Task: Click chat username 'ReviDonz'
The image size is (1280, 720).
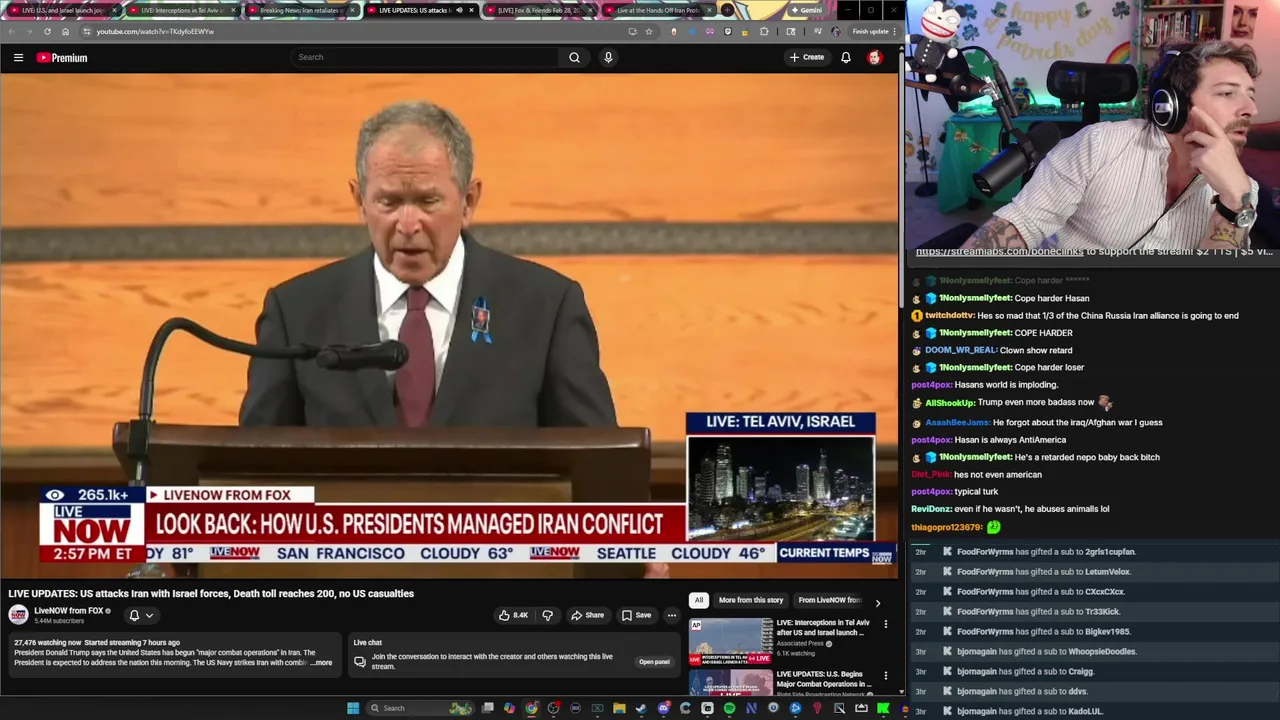Action: 932,509
